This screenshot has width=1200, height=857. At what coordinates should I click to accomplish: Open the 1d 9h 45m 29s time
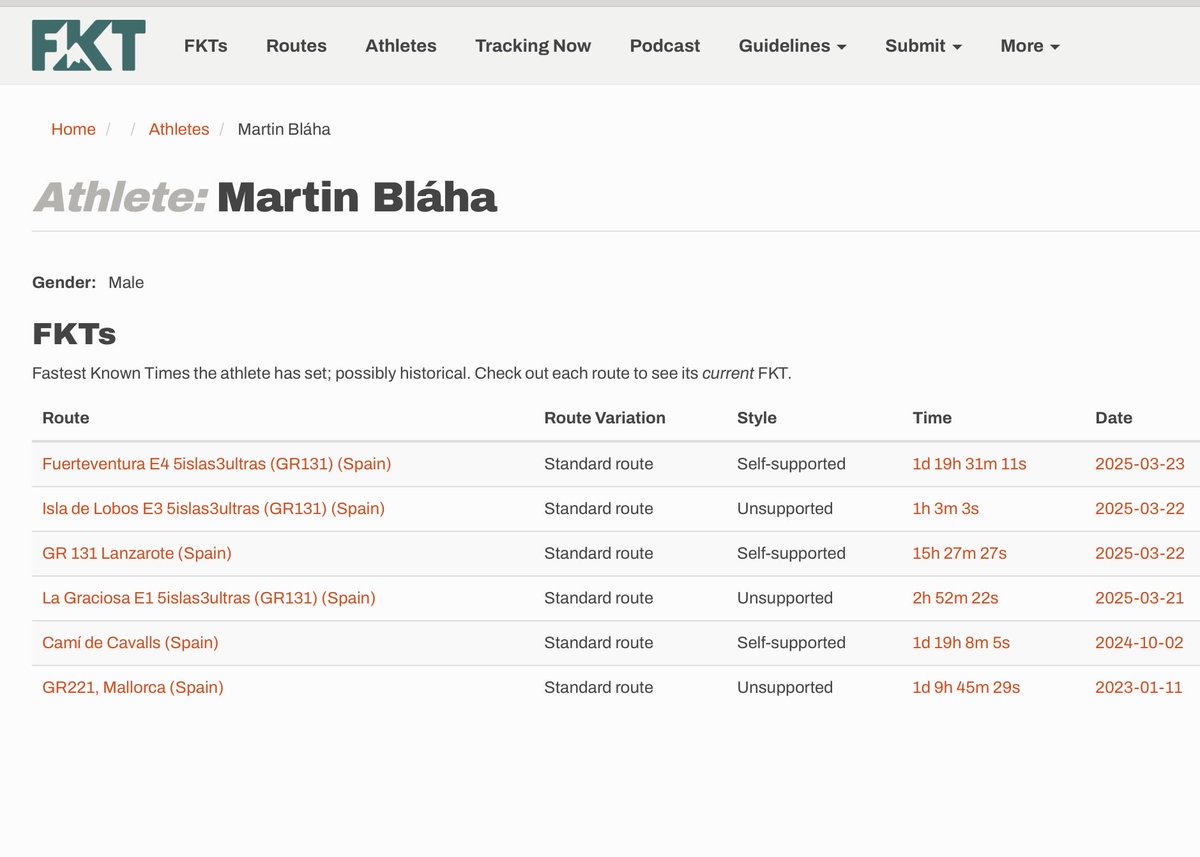point(966,687)
